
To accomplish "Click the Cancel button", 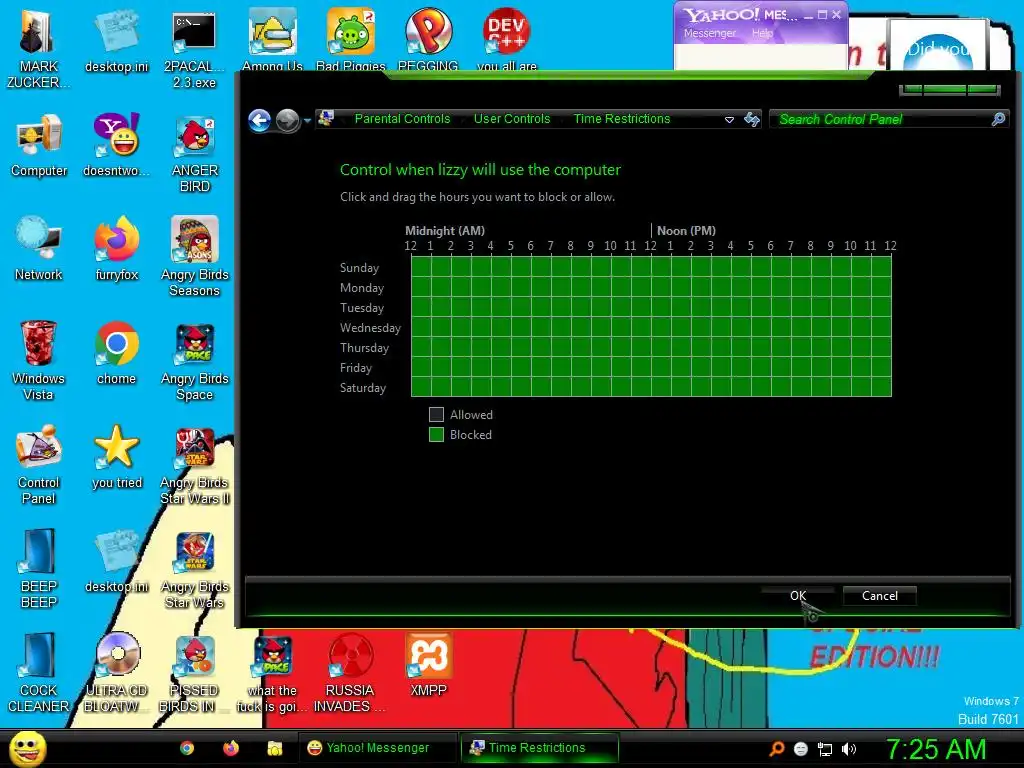I will (880, 596).
